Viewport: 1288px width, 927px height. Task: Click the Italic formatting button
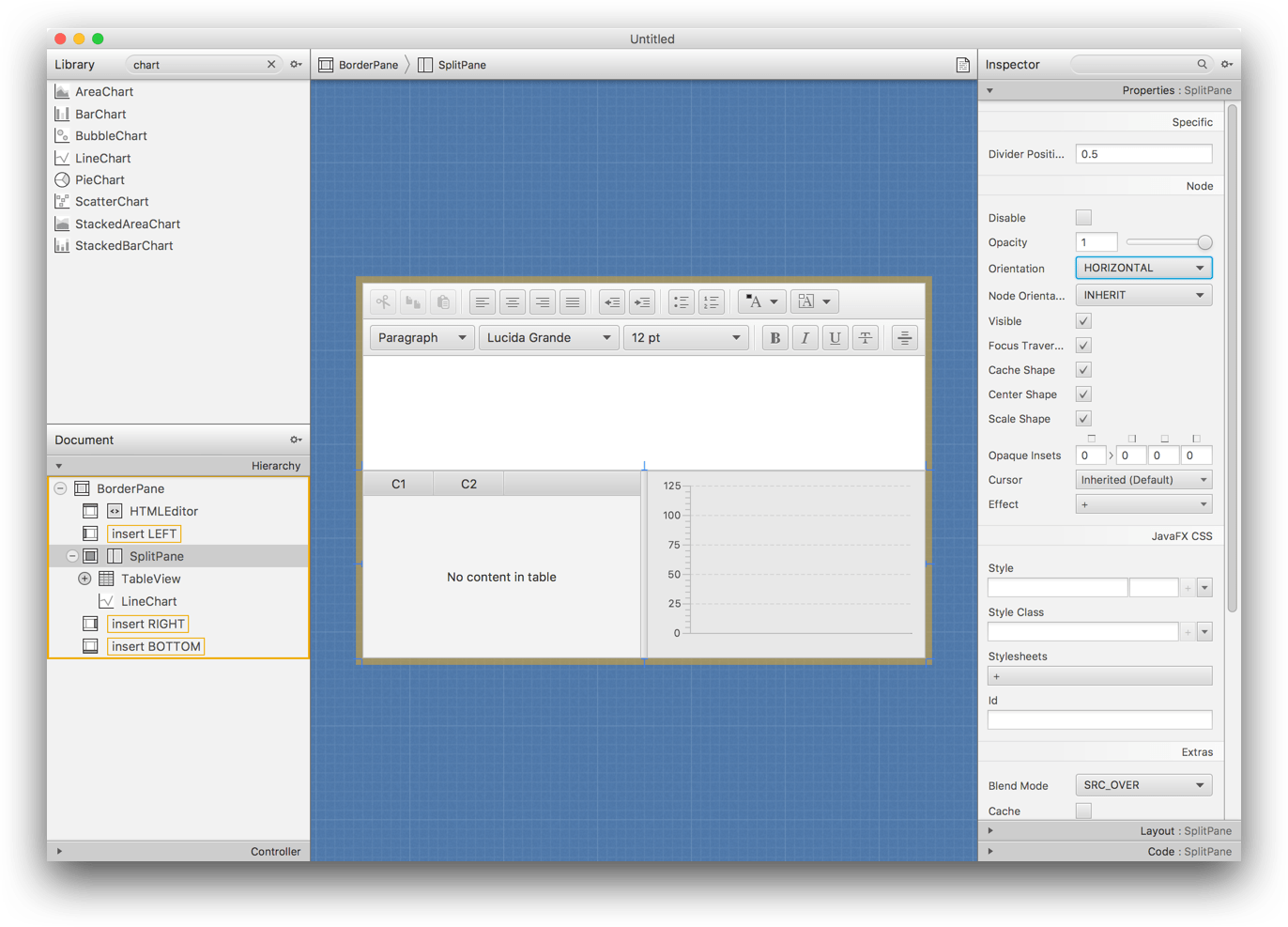(x=805, y=338)
